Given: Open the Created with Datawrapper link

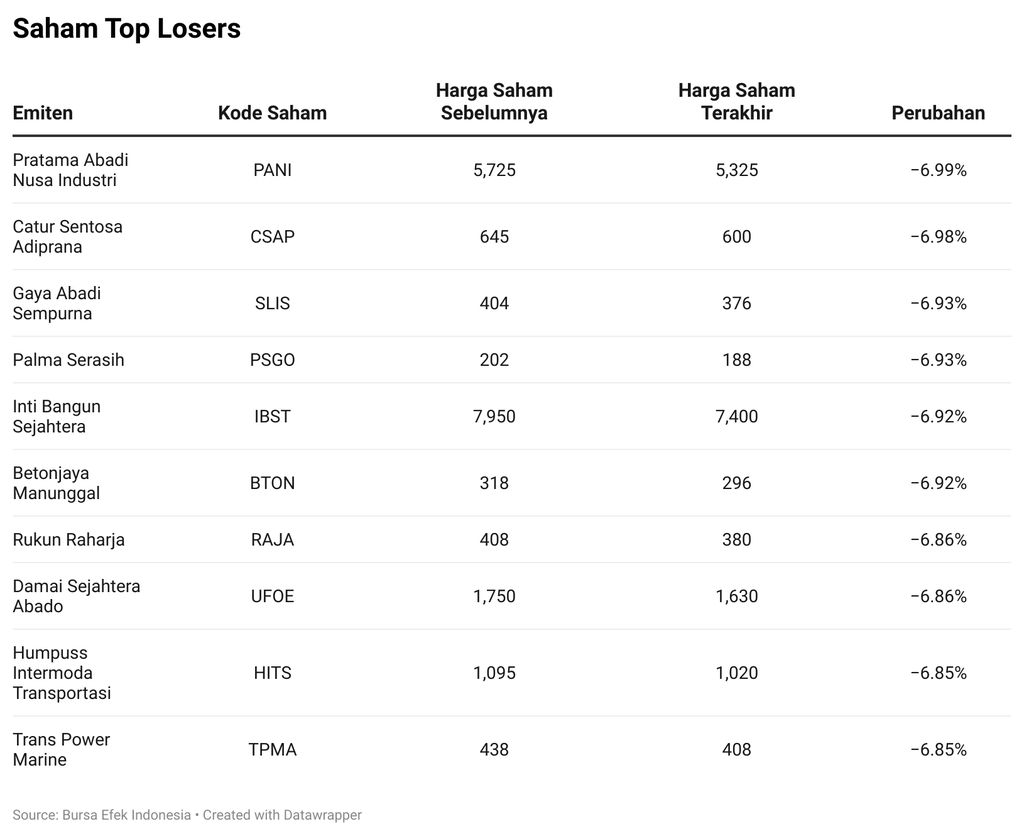Looking at the screenshot, I should [282, 815].
